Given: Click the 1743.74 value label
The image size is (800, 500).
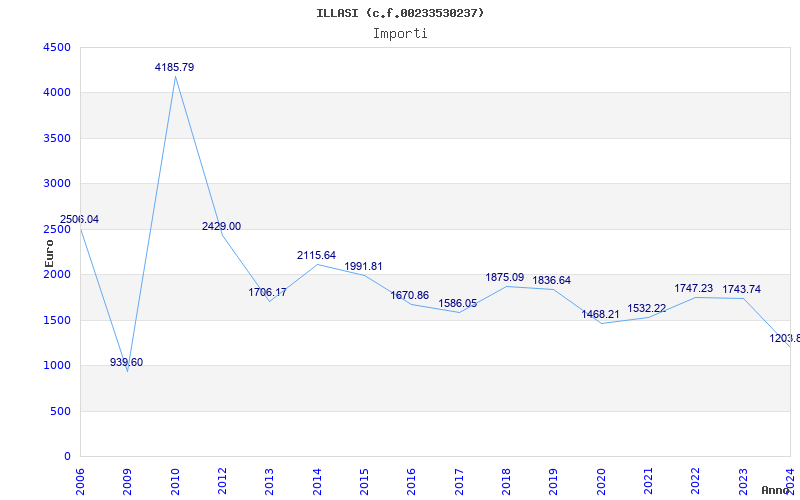Looking at the screenshot, I should pyautogui.click(x=741, y=289).
